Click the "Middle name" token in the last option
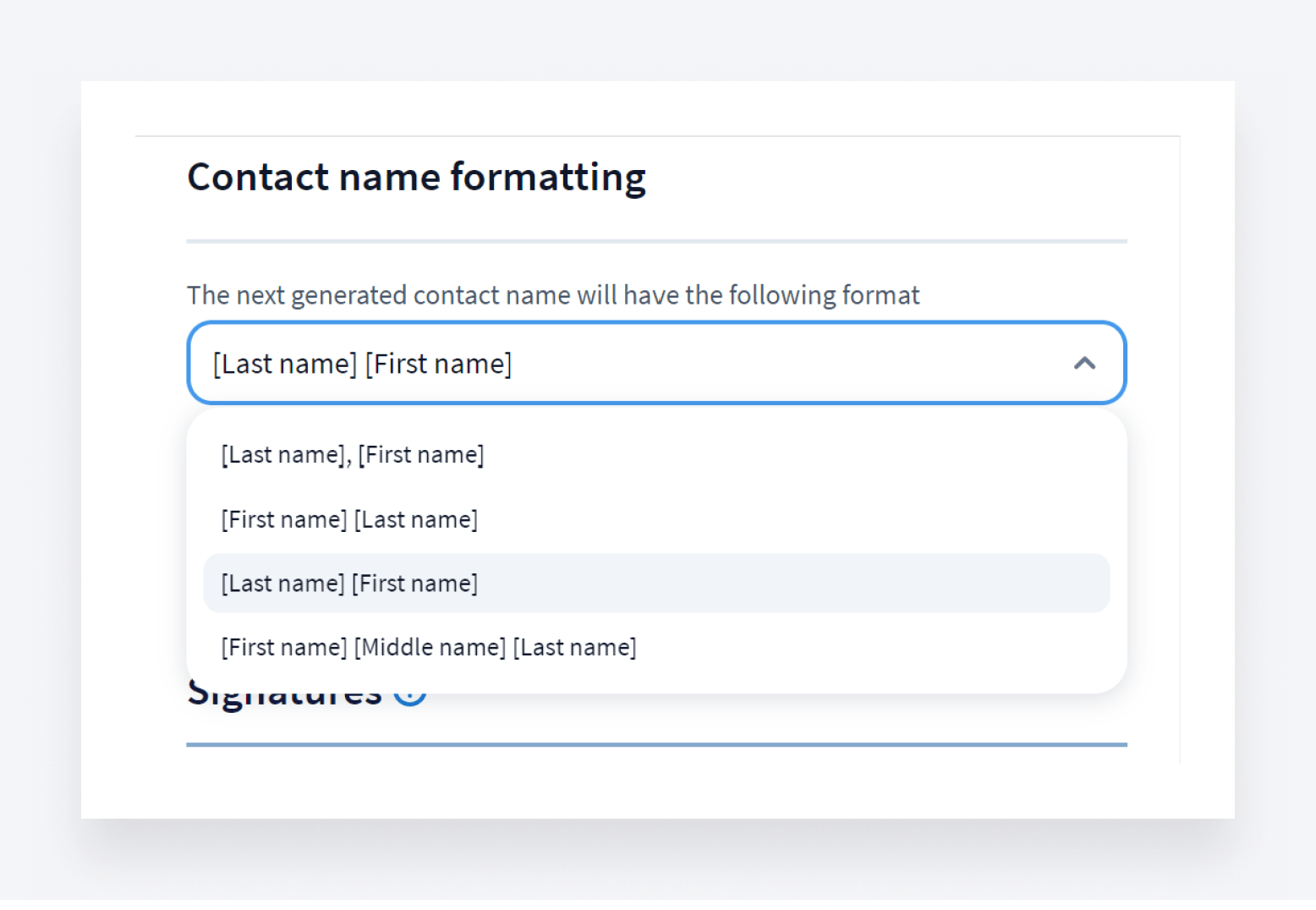Viewport: 1316px width, 910px height. tap(430, 648)
